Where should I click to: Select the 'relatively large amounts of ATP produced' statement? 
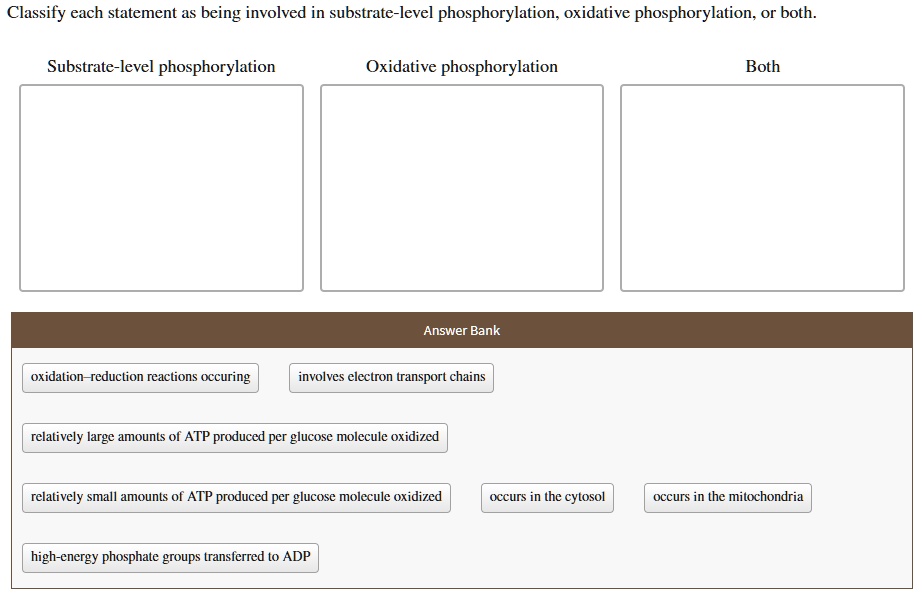234,437
